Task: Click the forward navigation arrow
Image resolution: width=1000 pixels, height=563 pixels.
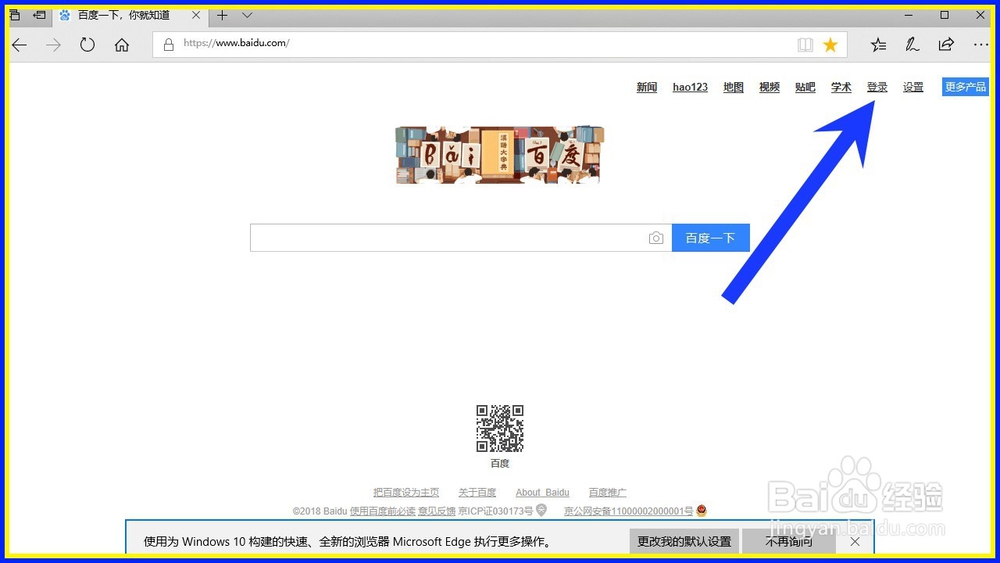Action: 54,45
